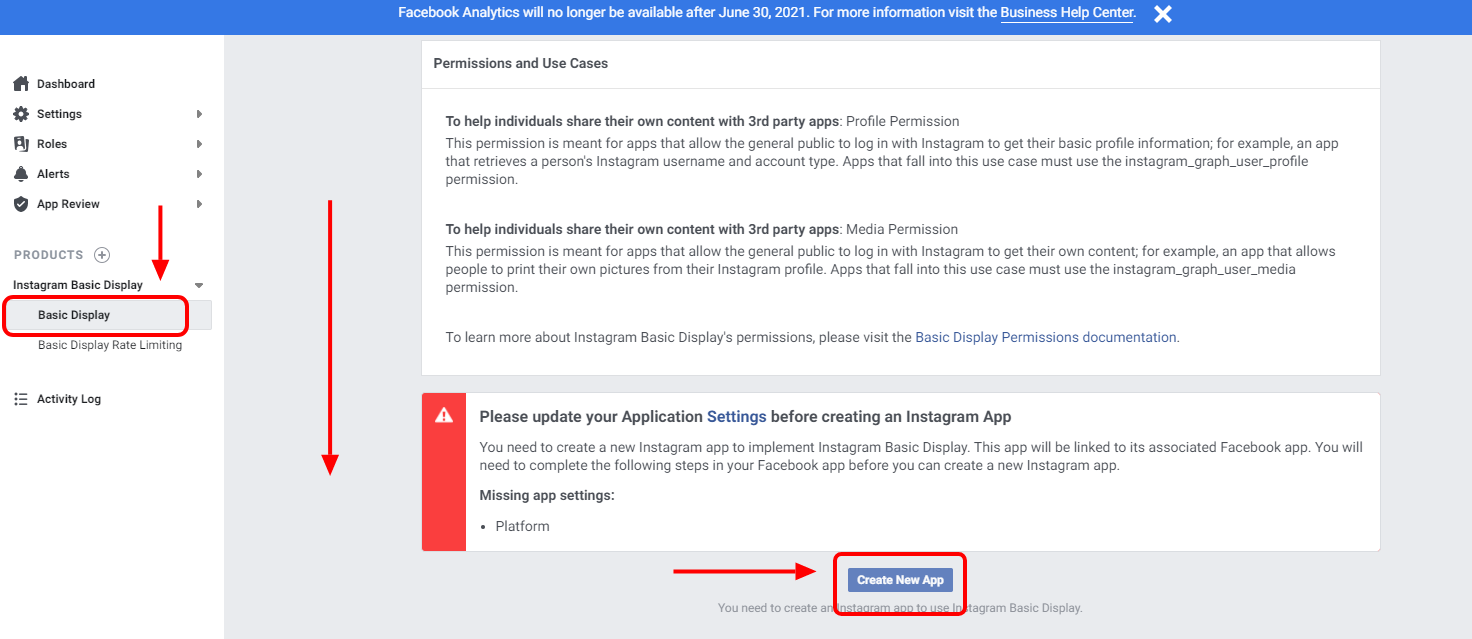Open the App Review menu item
Viewport: 1472px width, 639px height.
69,204
